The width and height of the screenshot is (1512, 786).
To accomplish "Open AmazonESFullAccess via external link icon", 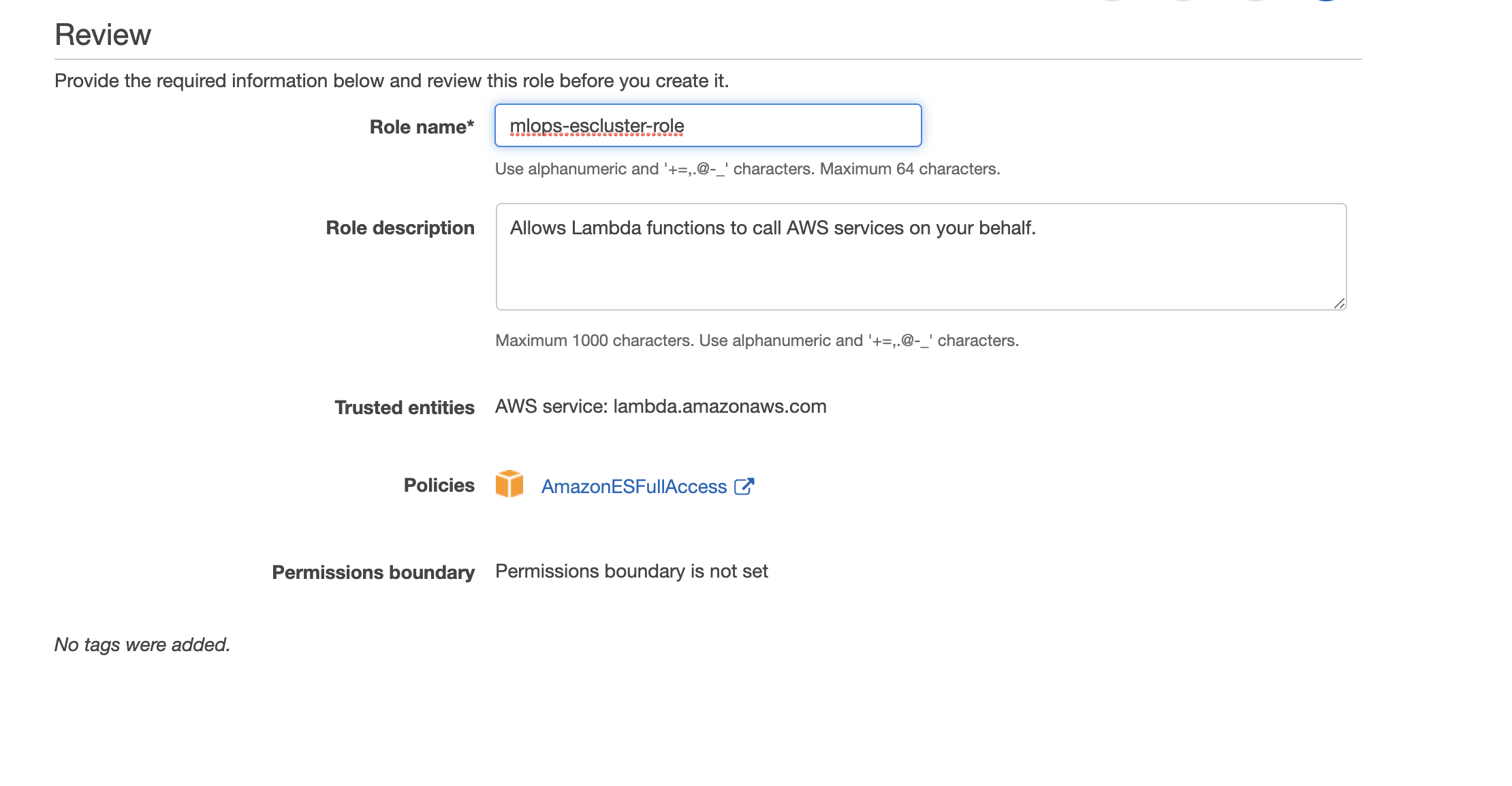I will [744, 486].
